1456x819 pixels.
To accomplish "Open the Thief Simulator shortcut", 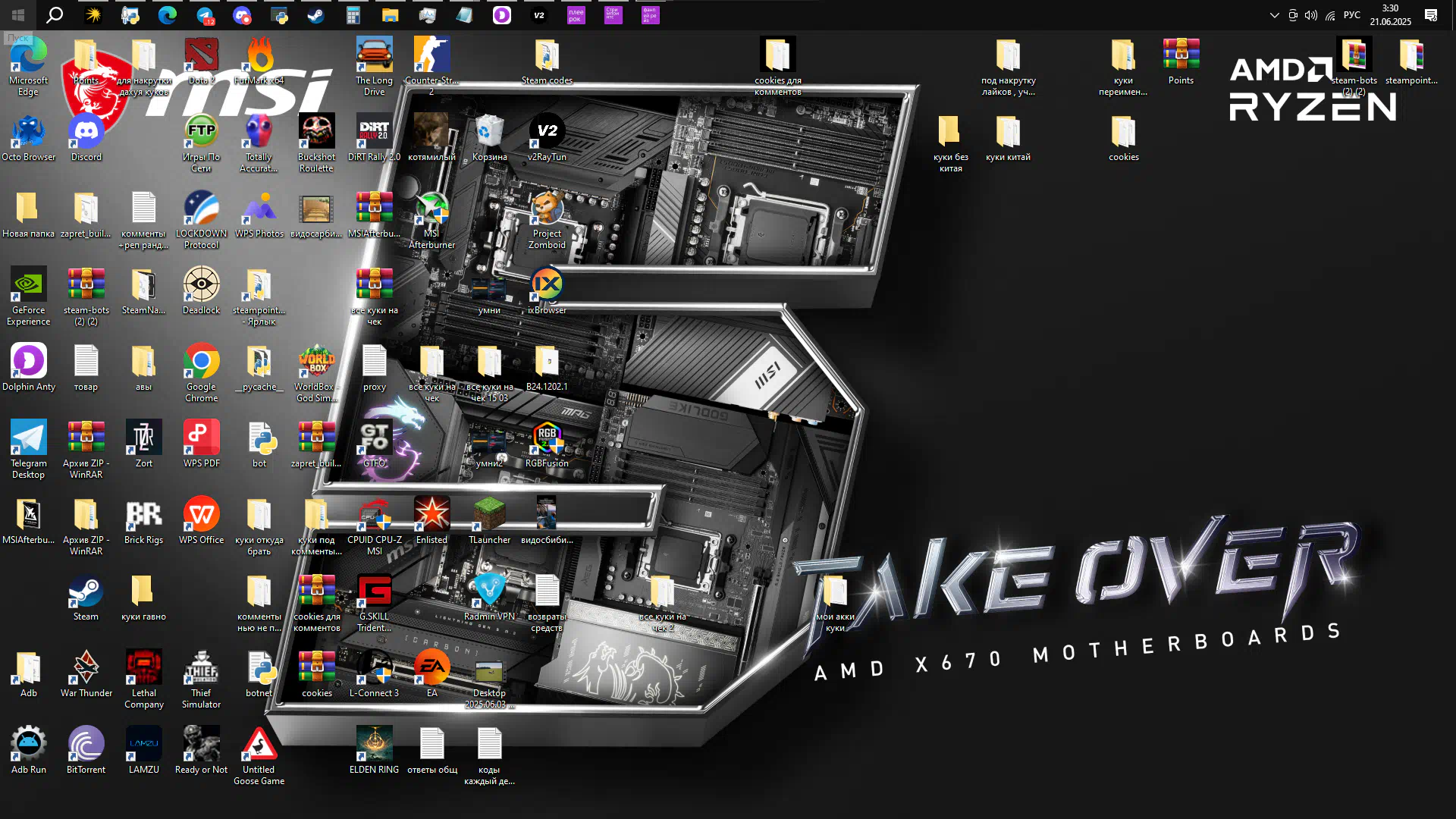I will point(201,679).
